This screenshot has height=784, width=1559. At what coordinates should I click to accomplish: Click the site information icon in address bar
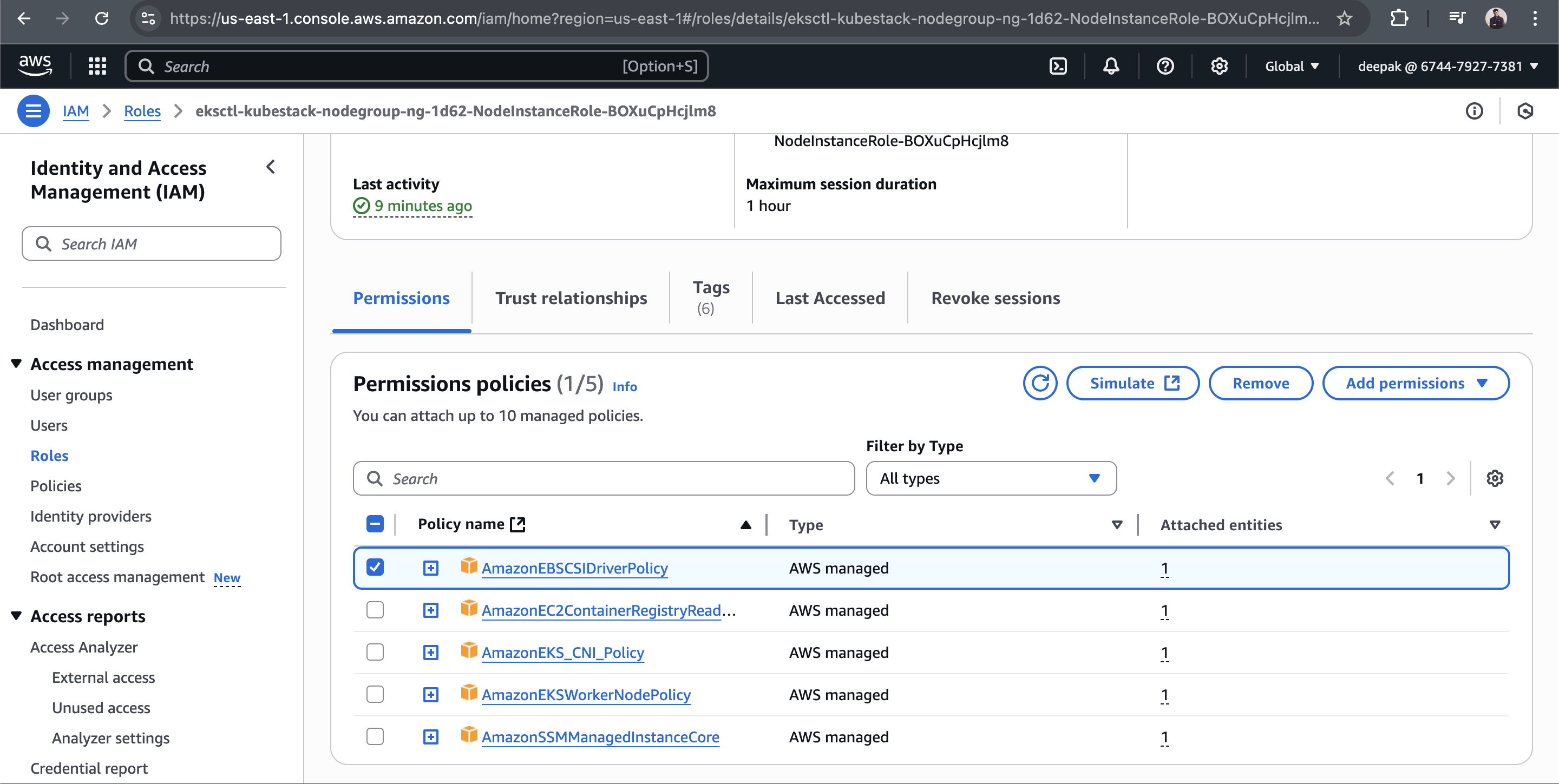pyautogui.click(x=148, y=19)
